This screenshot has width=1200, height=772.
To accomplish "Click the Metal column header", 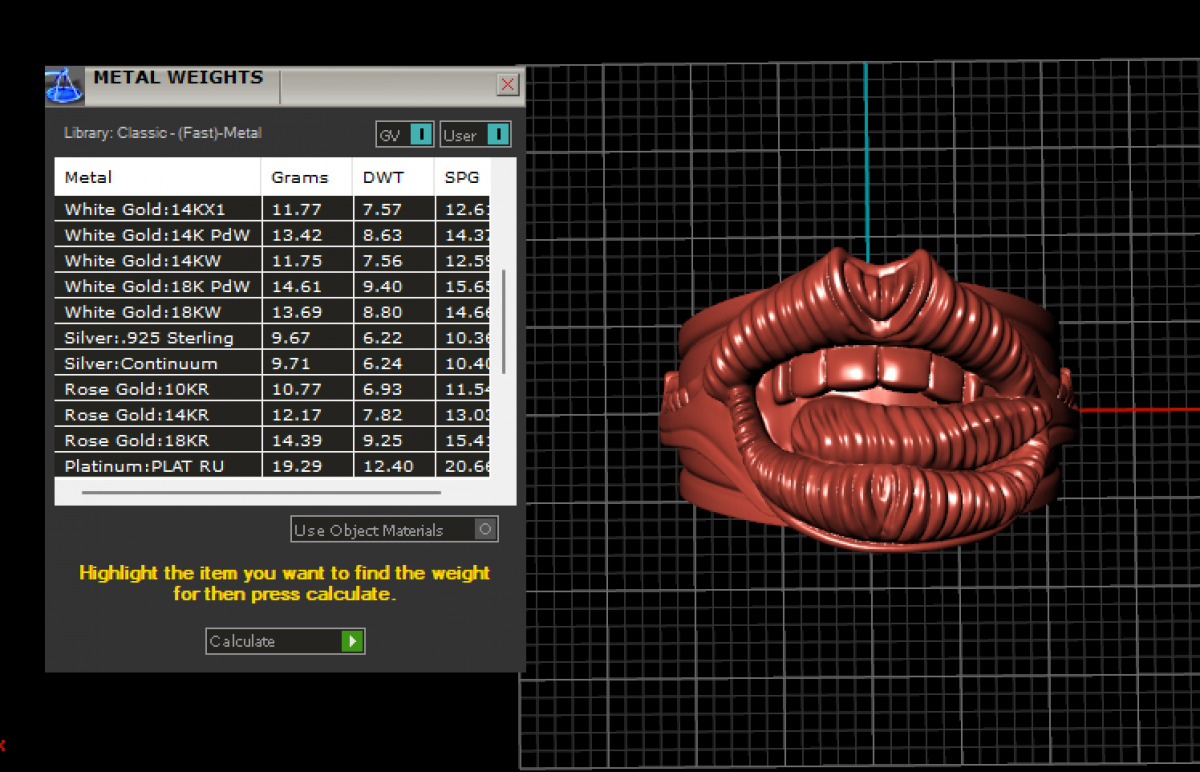I will (x=88, y=177).
